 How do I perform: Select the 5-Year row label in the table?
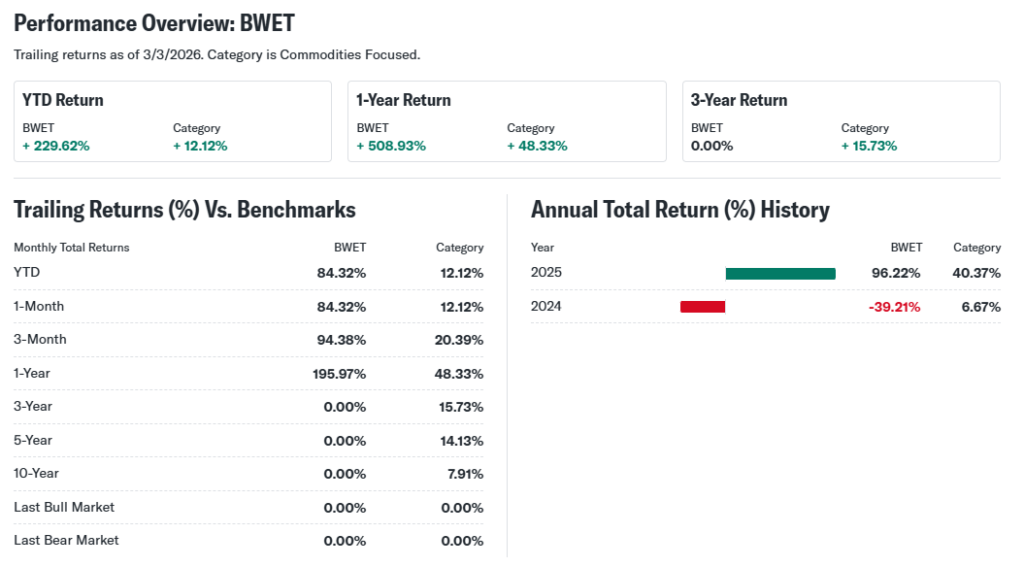coord(33,440)
